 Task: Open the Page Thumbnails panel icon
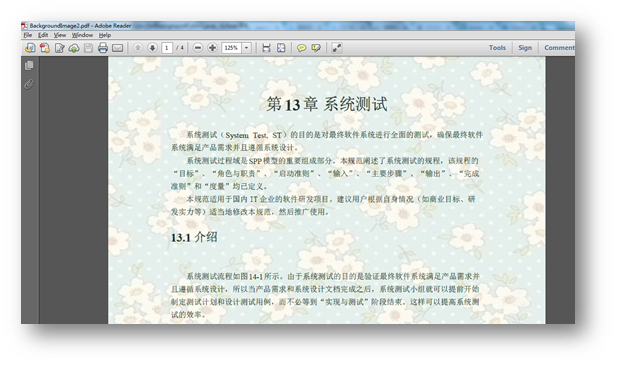(x=29, y=65)
